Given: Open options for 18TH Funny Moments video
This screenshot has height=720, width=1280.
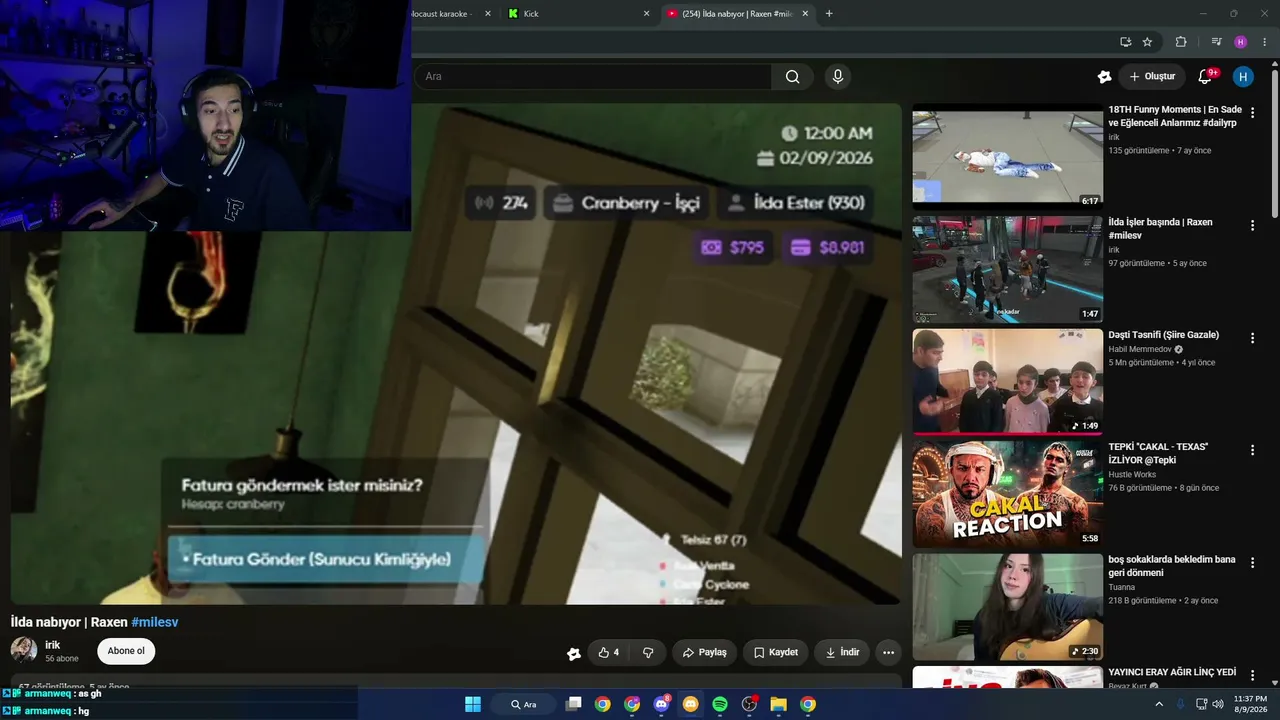Looking at the screenshot, I should pos(1252,113).
